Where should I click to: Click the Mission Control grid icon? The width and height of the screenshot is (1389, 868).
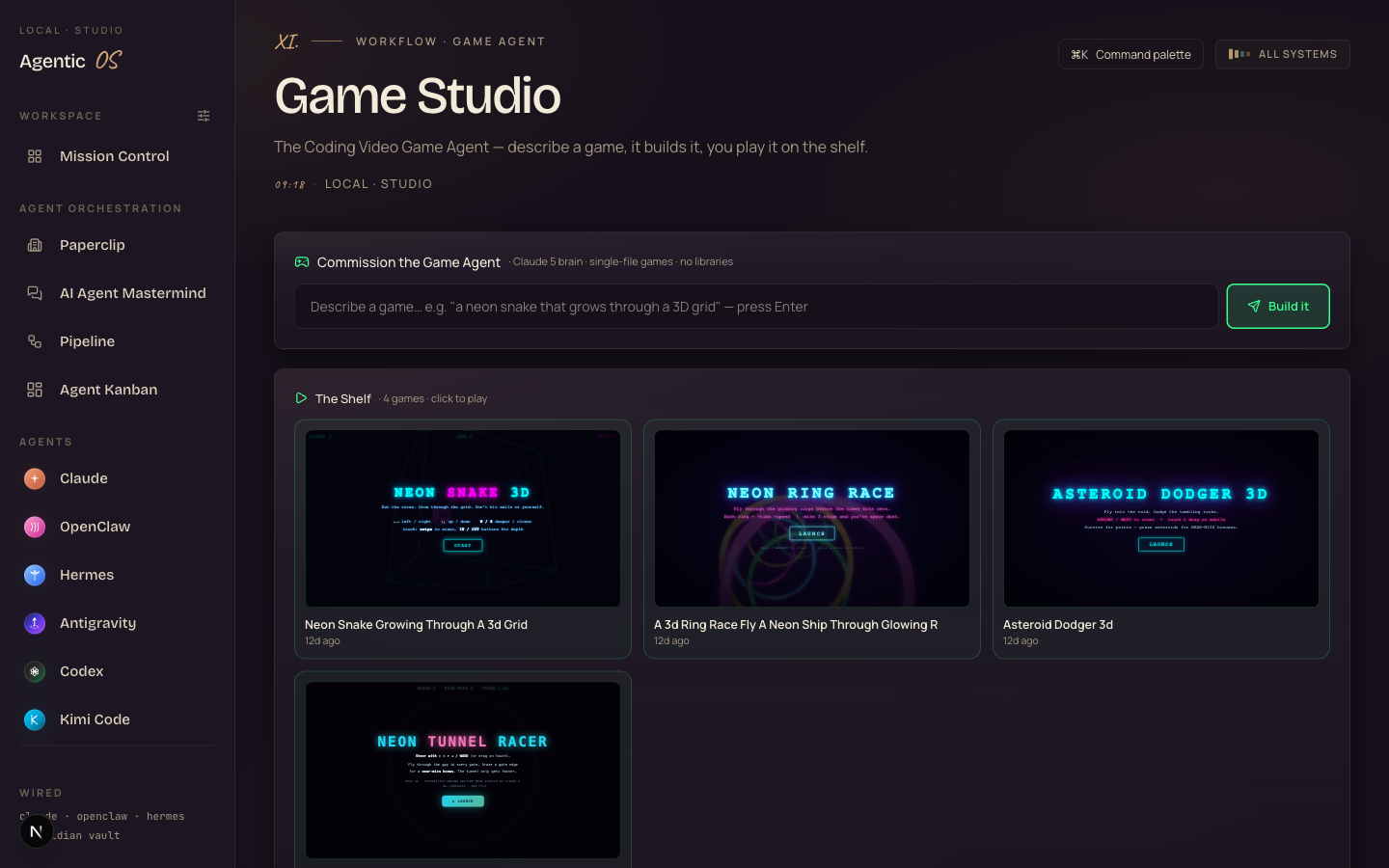pos(35,156)
